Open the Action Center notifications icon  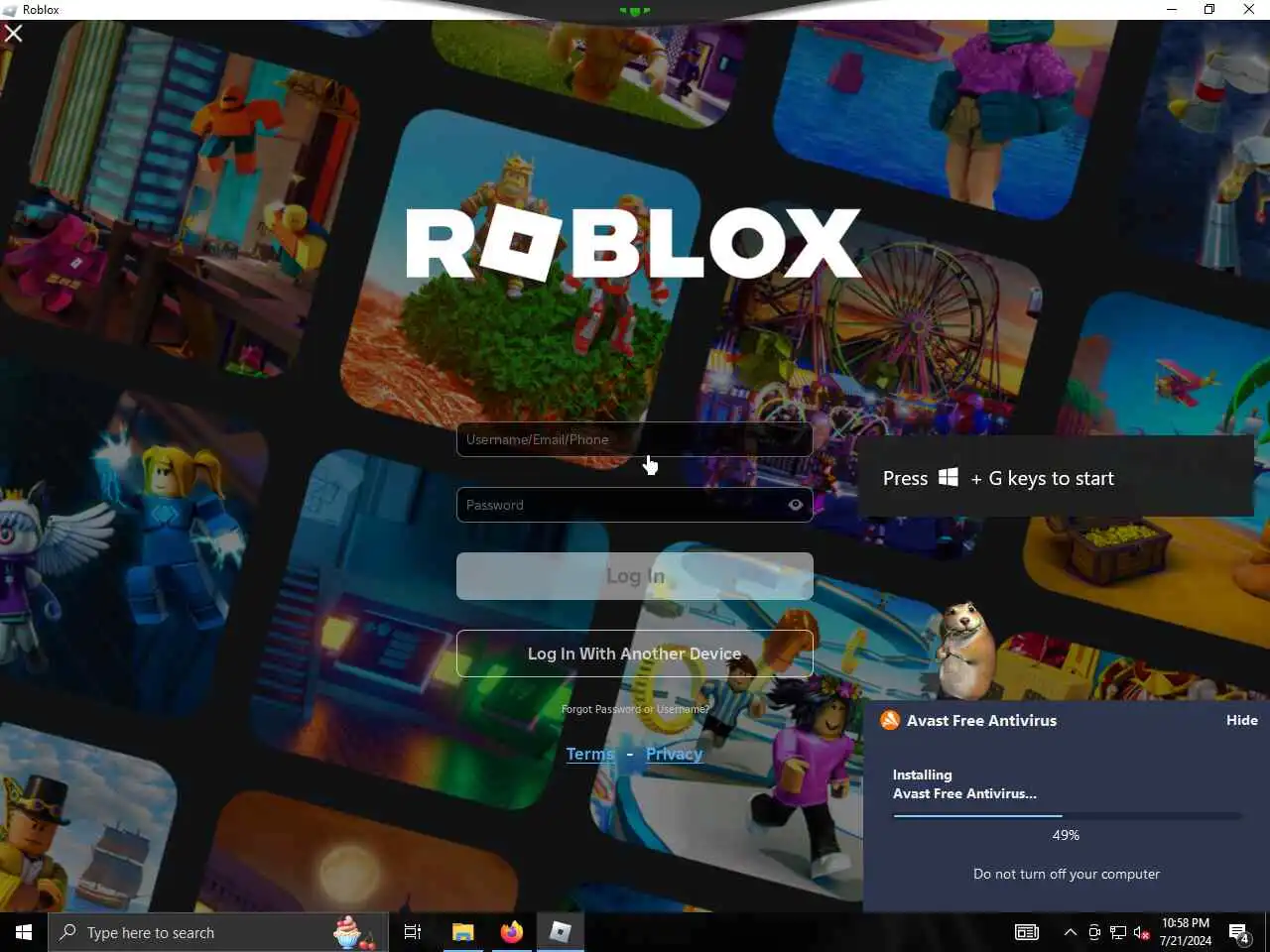pos(1239,932)
